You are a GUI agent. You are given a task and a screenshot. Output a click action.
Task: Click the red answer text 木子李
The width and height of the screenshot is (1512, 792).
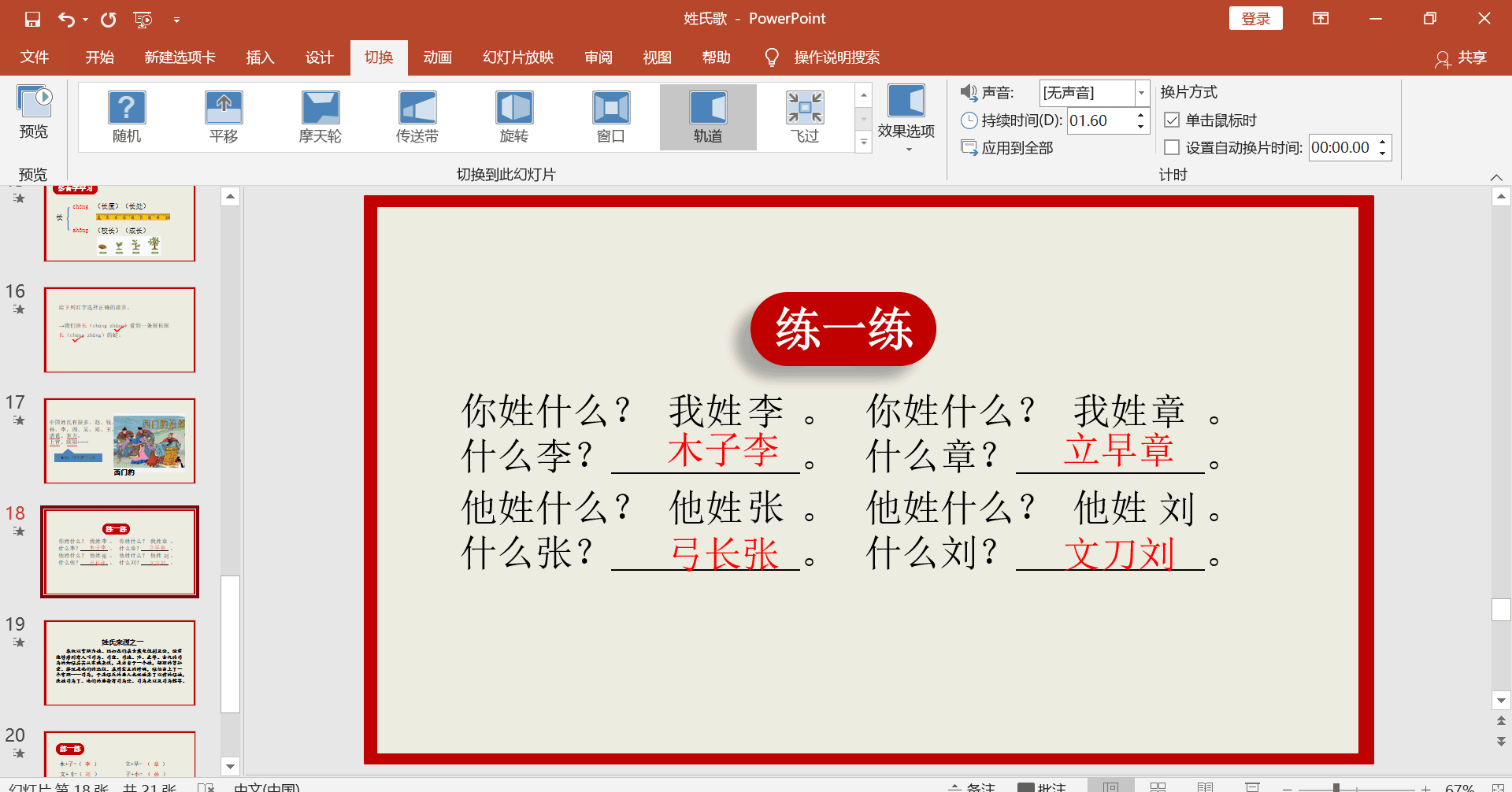[x=723, y=450]
